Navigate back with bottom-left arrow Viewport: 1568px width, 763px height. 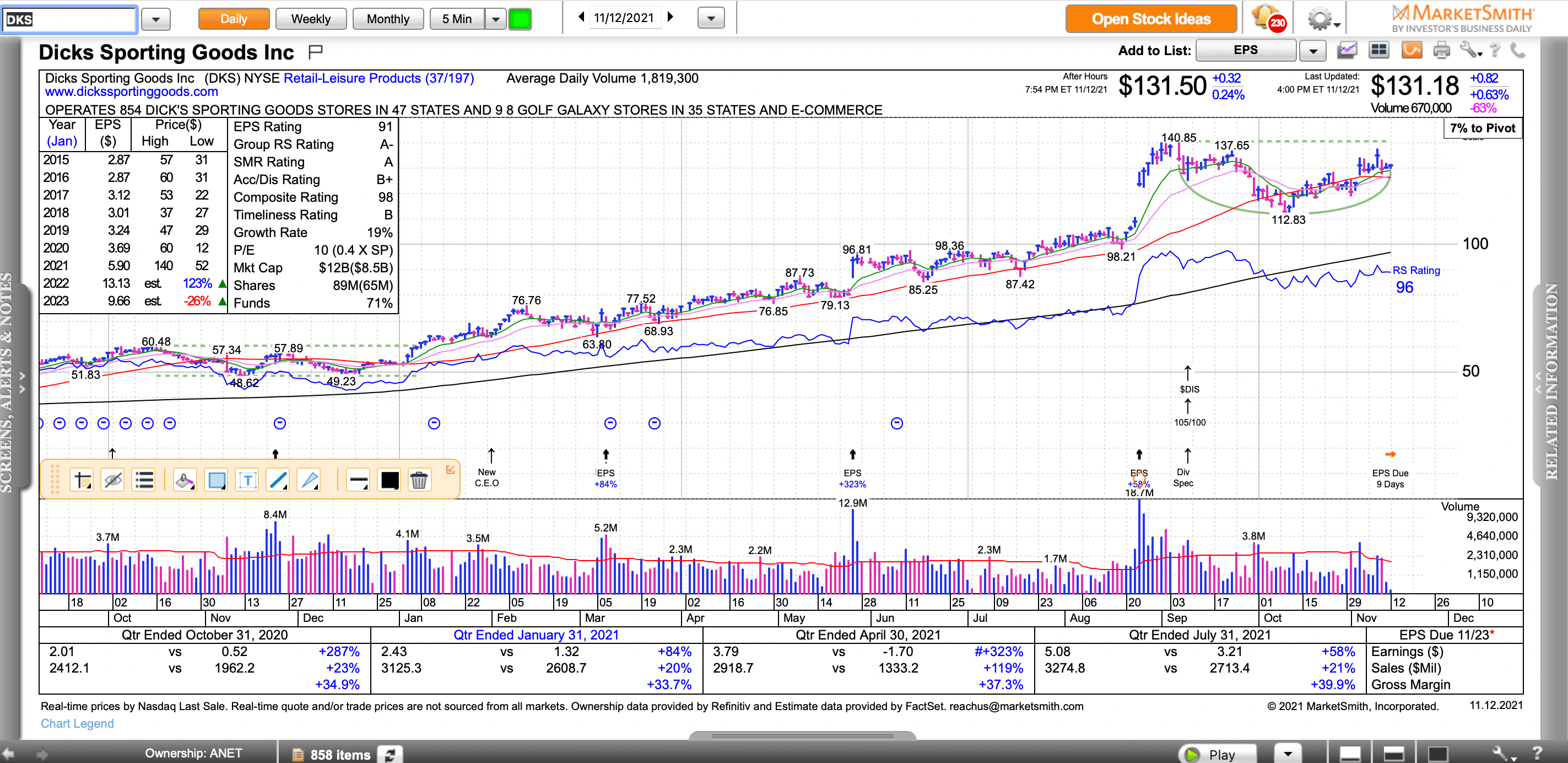pos(8,754)
